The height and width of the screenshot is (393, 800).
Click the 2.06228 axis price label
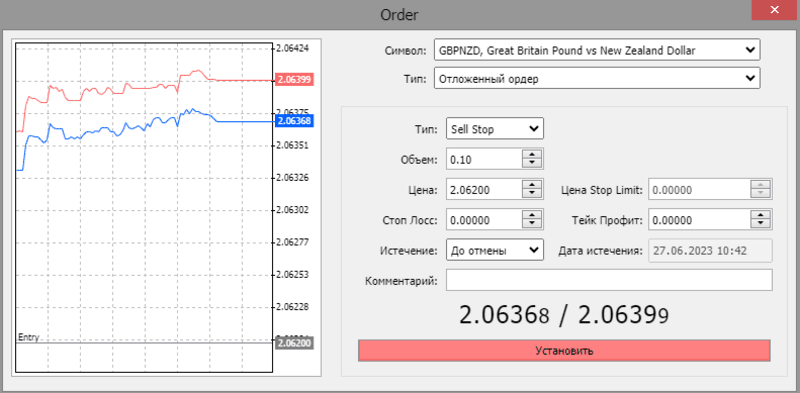click(293, 307)
